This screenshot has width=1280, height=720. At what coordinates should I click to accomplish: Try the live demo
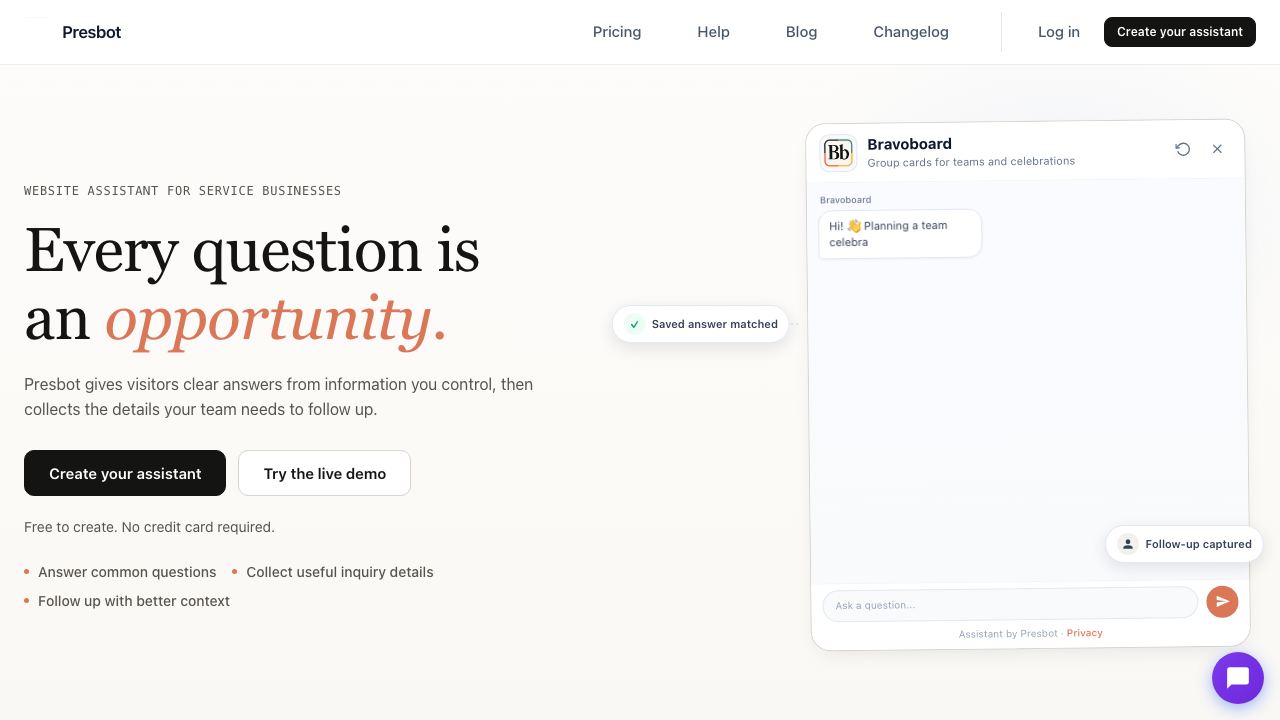324,473
